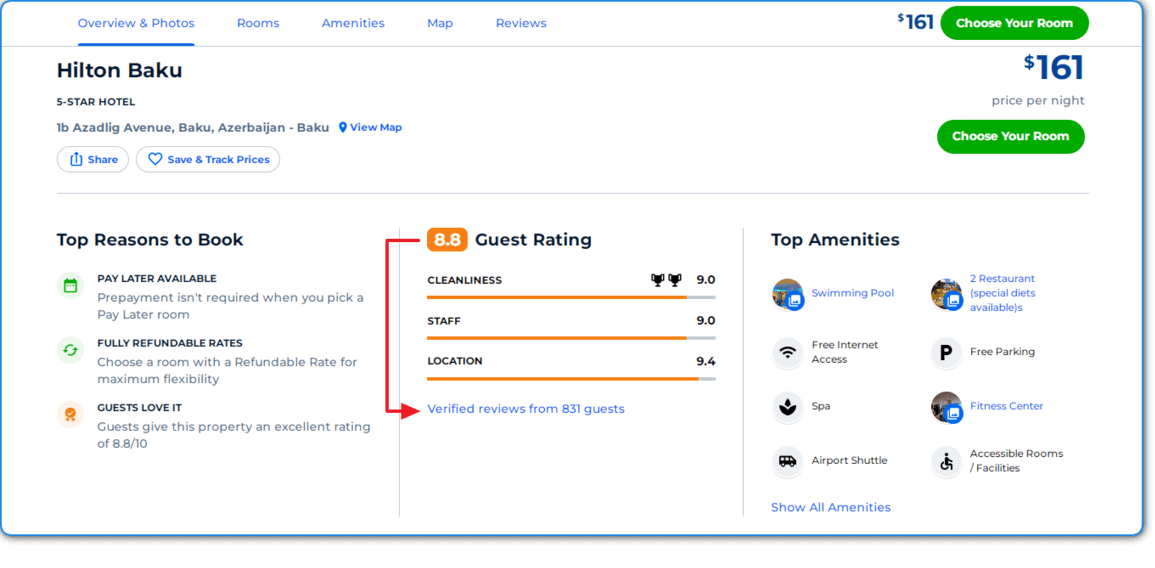1155x568 pixels.
Task: Click the Hilton Baku hotel title
Action: [x=119, y=71]
